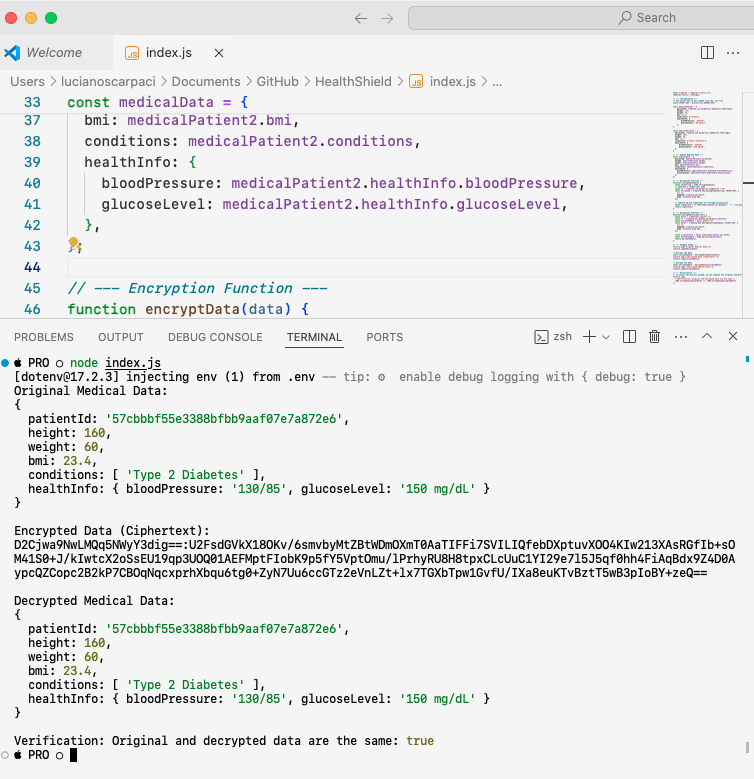Open the launch profile dropdown arrow
This screenshot has height=779, width=754.
[606, 337]
